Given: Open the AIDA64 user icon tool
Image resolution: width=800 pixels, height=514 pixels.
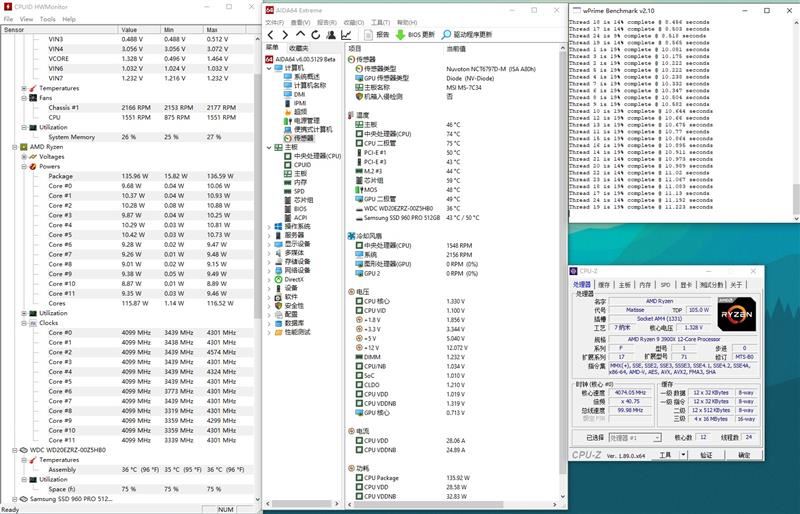Looking at the screenshot, I should 331,35.
